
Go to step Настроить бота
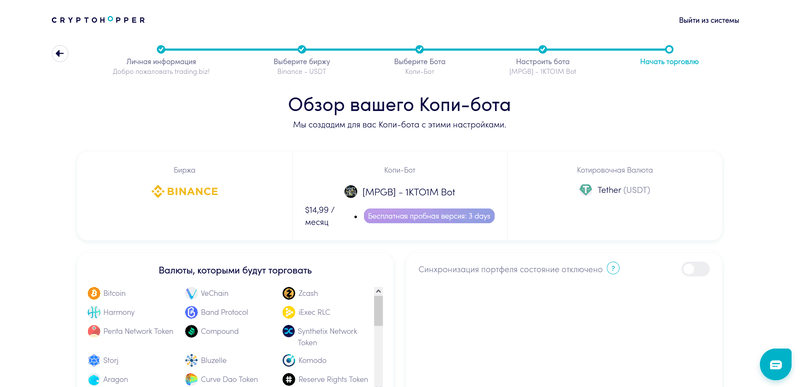click(543, 62)
